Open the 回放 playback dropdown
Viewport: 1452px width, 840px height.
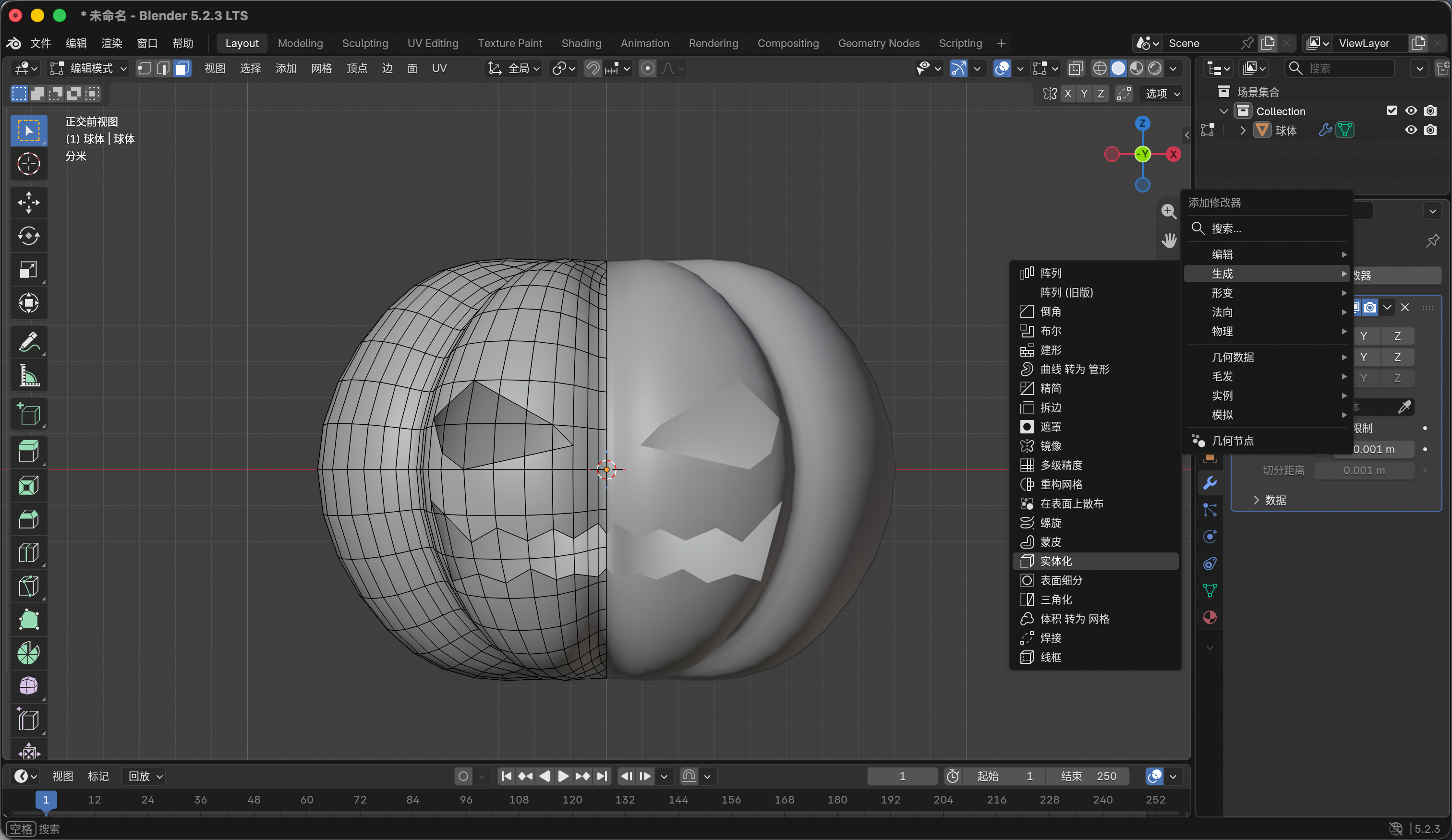pos(145,776)
